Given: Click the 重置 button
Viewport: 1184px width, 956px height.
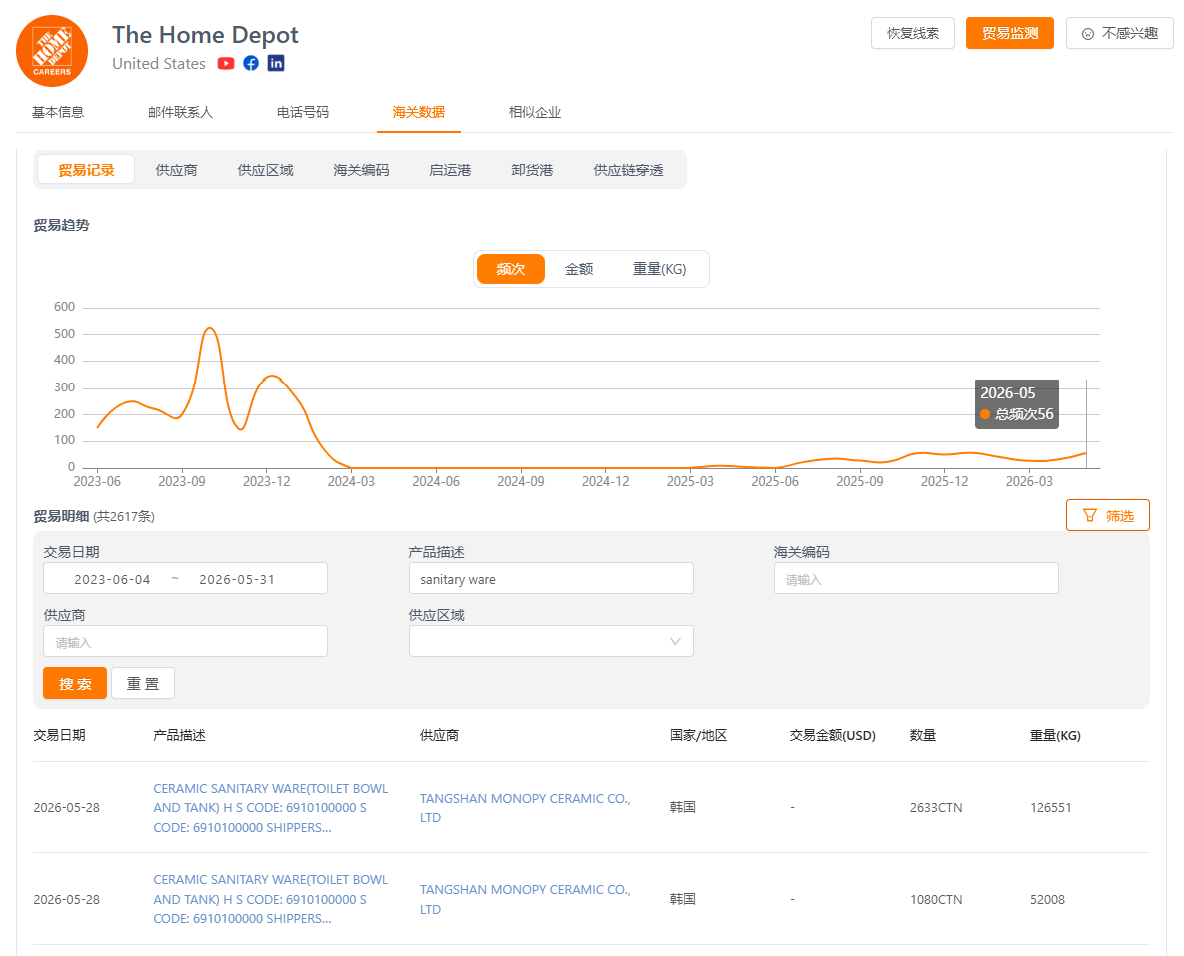Looking at the screenshot, I should (143, 683).
